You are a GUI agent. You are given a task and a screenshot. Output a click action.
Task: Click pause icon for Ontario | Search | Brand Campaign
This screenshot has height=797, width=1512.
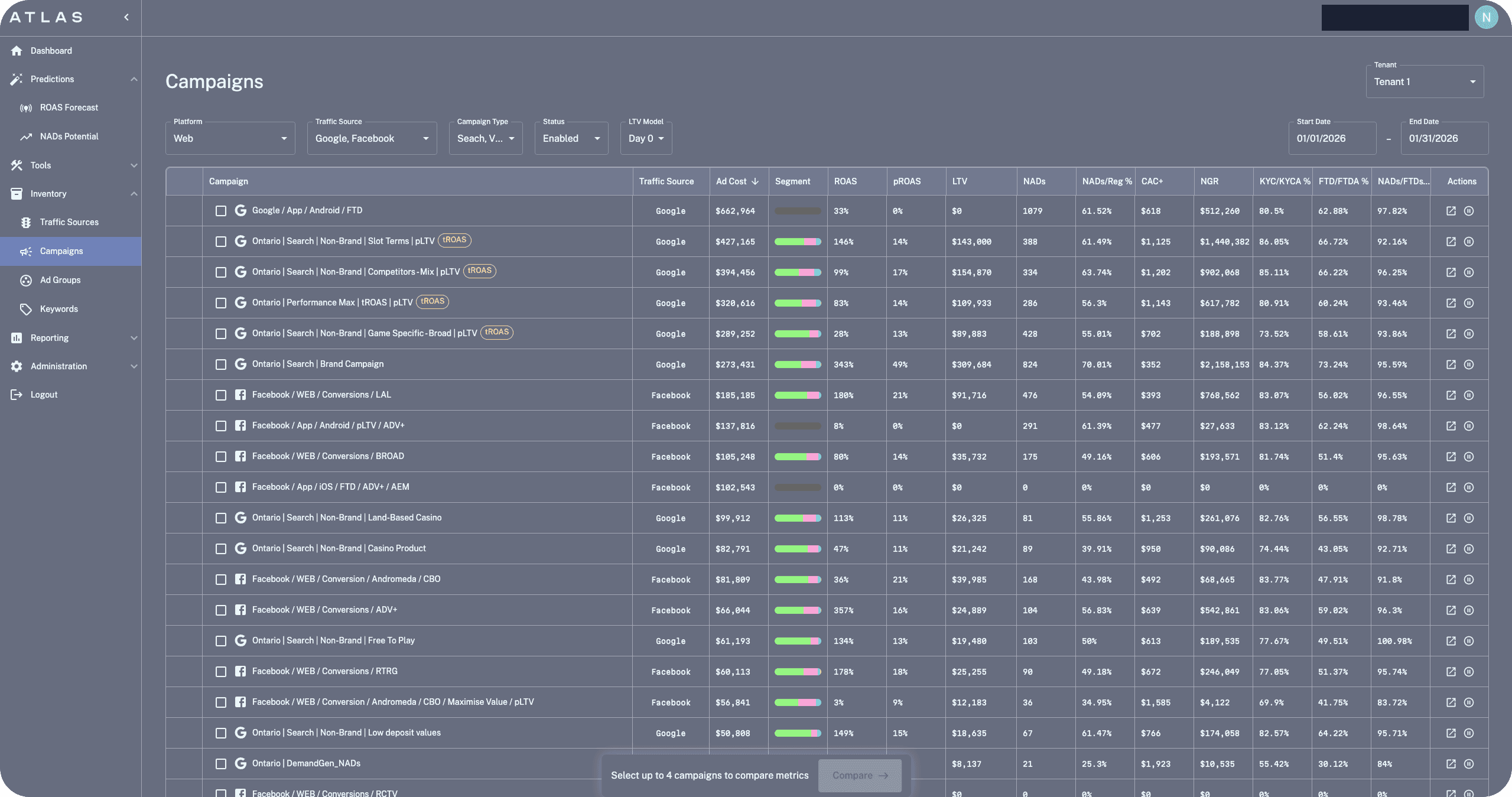[x=1468, y=365]
